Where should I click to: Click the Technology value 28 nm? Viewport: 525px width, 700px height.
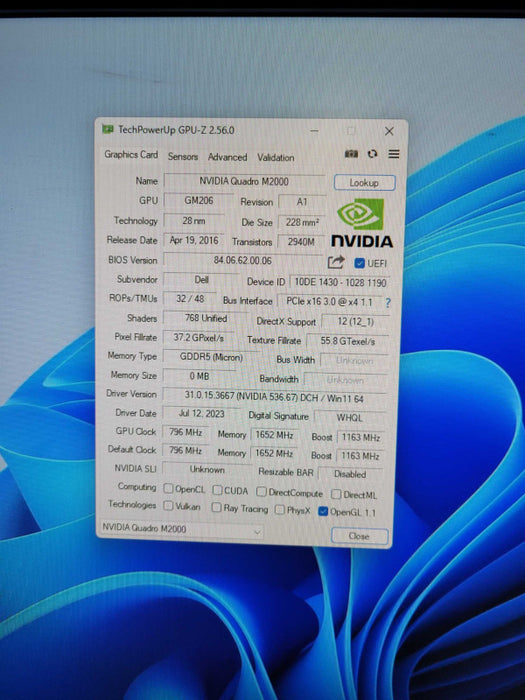click(194, 221)
